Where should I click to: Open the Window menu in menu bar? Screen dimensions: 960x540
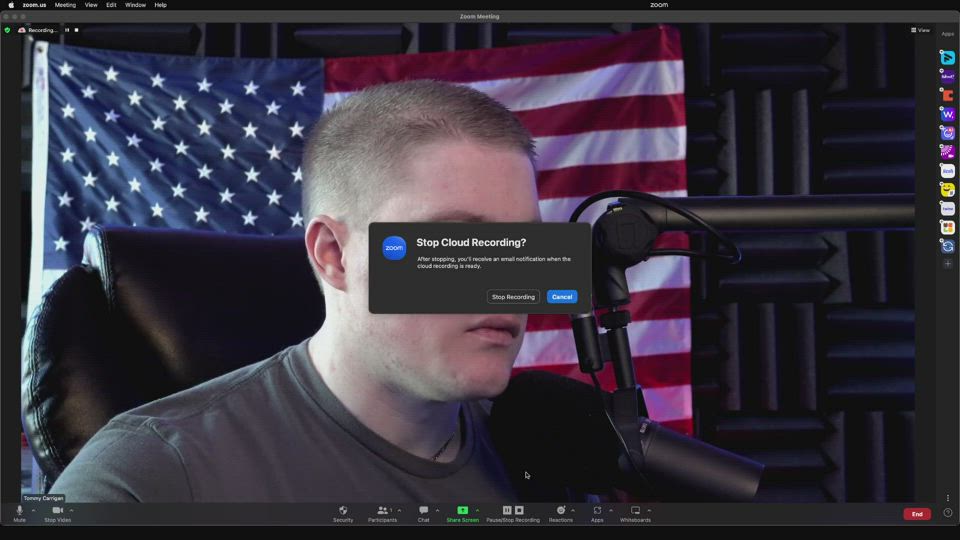click(135, 5)
